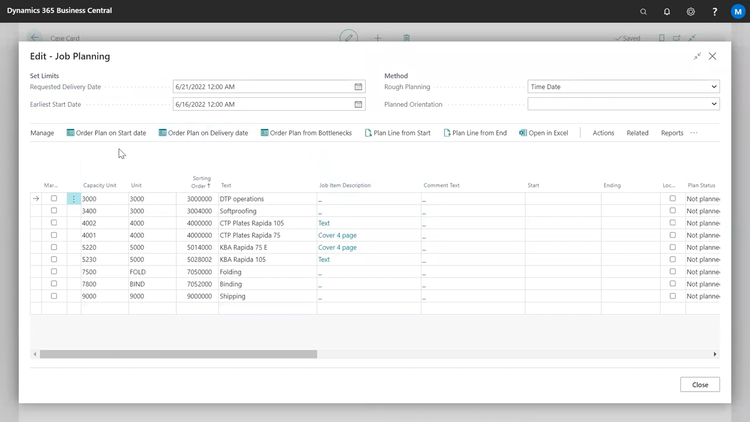
Task: Open the Actions menu
Action: click(603, 133)
